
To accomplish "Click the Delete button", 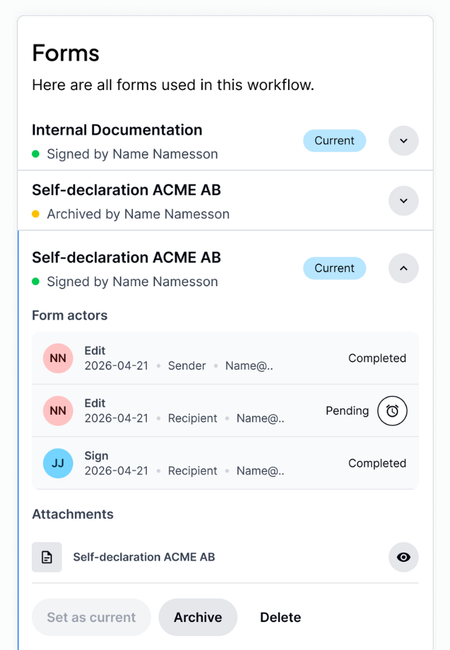I will [281, 617].
